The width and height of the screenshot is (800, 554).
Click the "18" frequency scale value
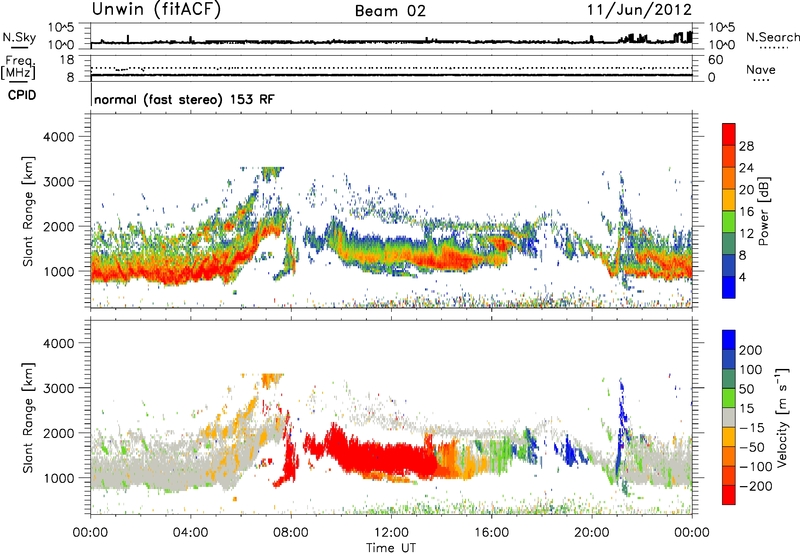click(67, 60)
